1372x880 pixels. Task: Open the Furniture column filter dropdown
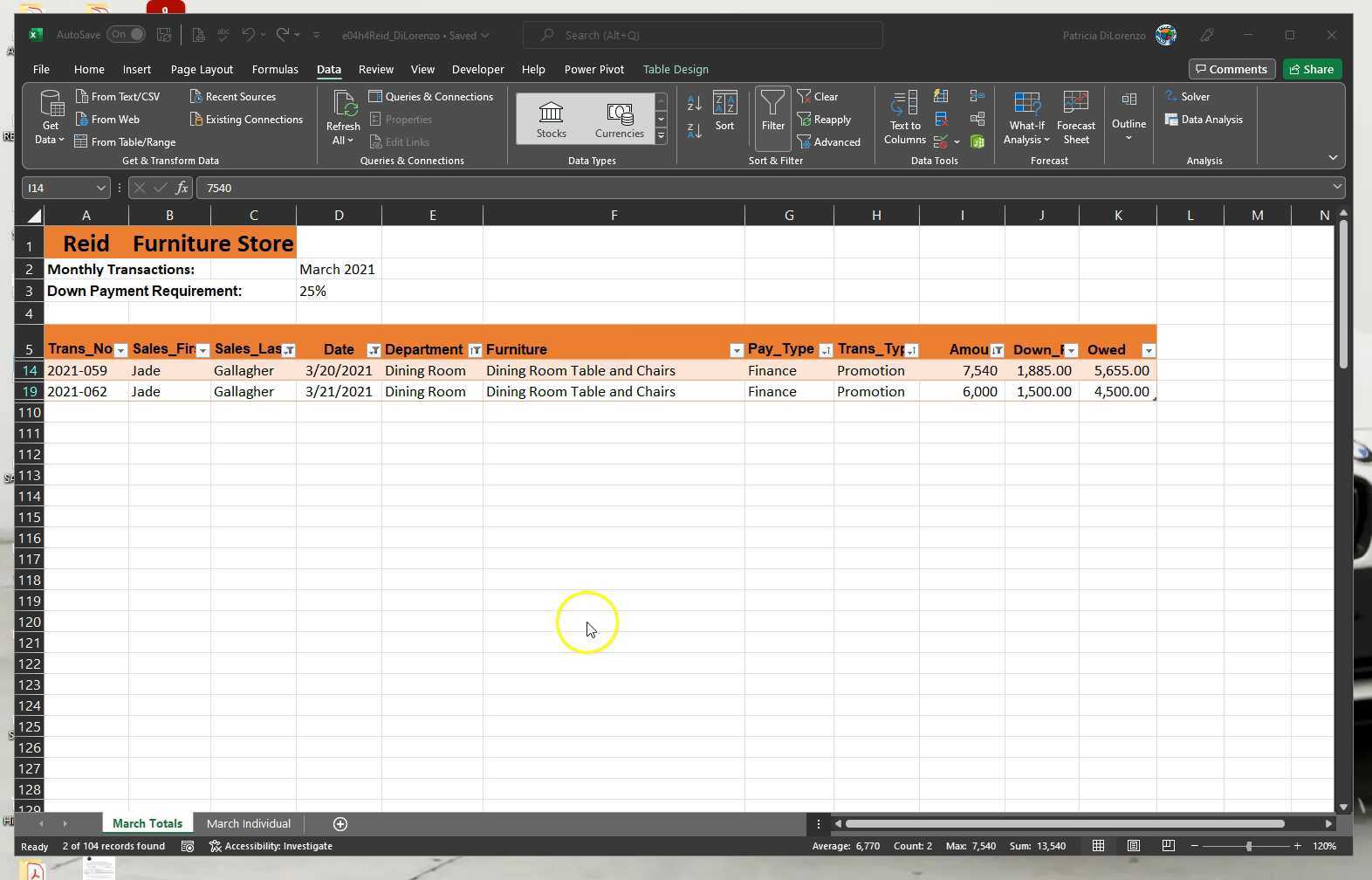[x=736, y=350]
